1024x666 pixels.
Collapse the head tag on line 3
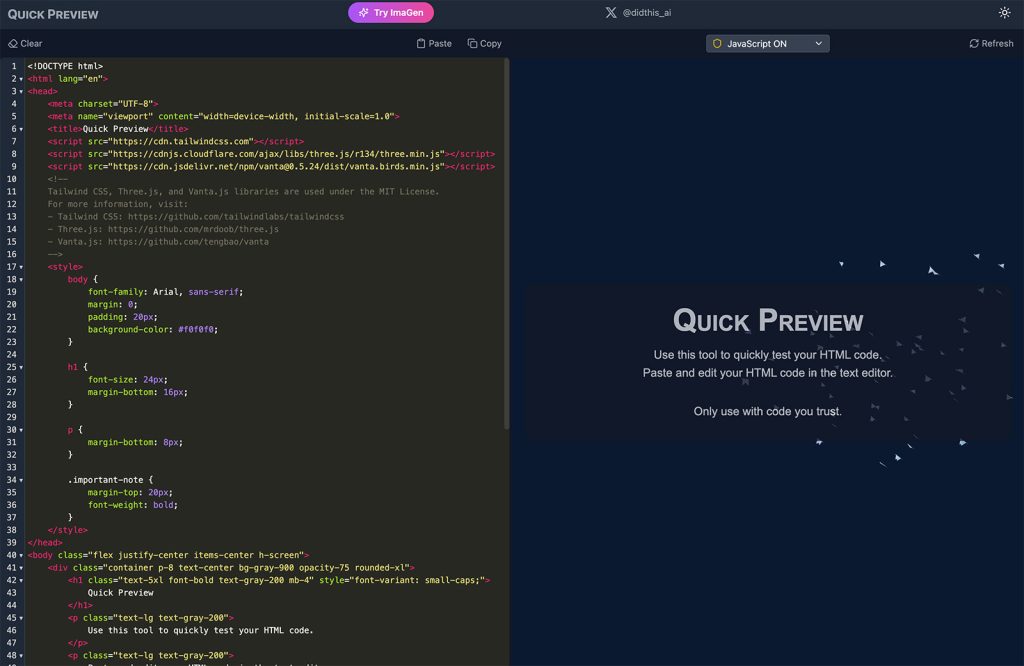21,91
